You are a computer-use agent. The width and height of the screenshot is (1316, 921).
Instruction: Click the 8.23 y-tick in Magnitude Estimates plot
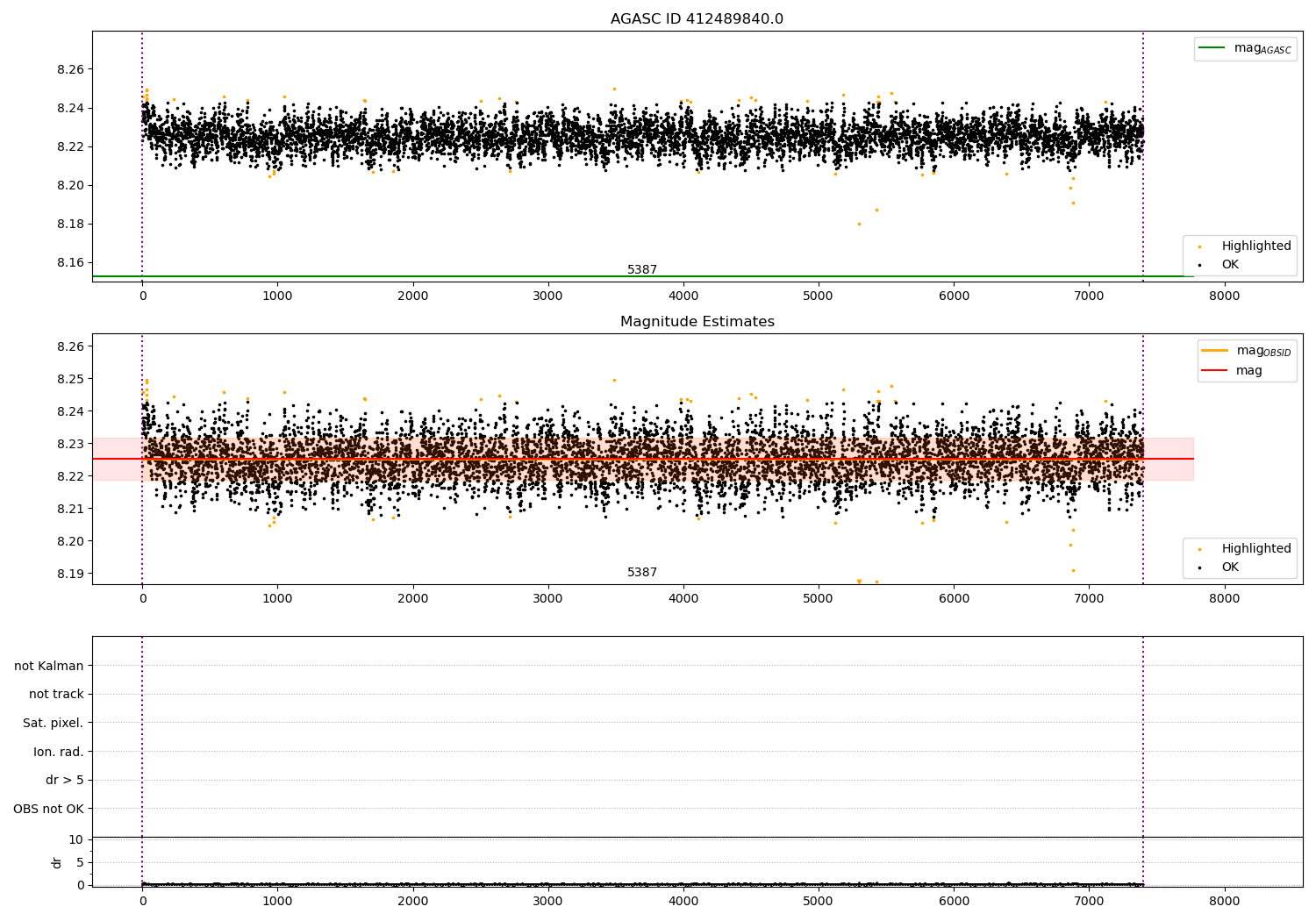69,444
